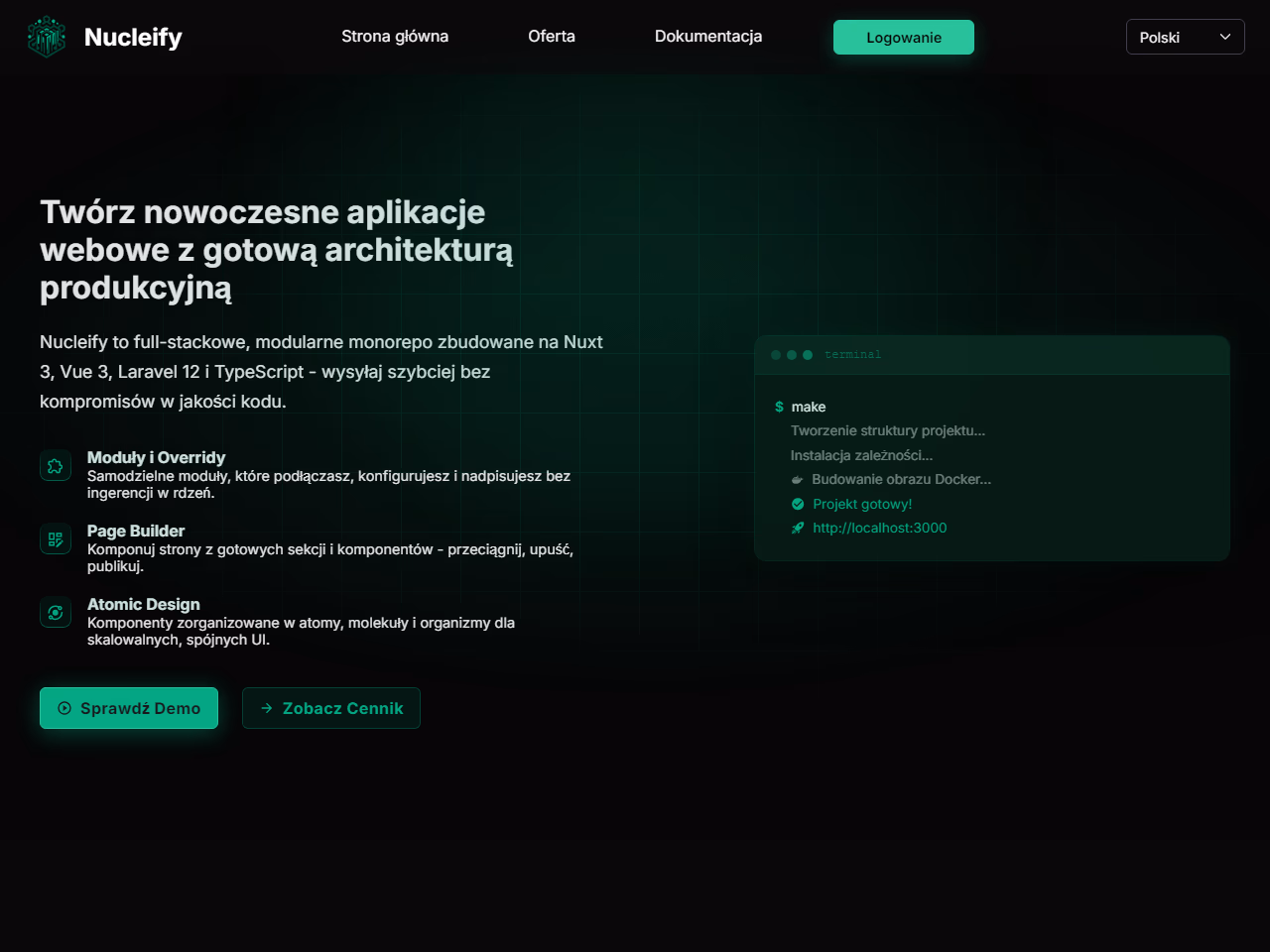
Task: Click the rocket icon beside localhost URL
Action: tap(798, 529)
